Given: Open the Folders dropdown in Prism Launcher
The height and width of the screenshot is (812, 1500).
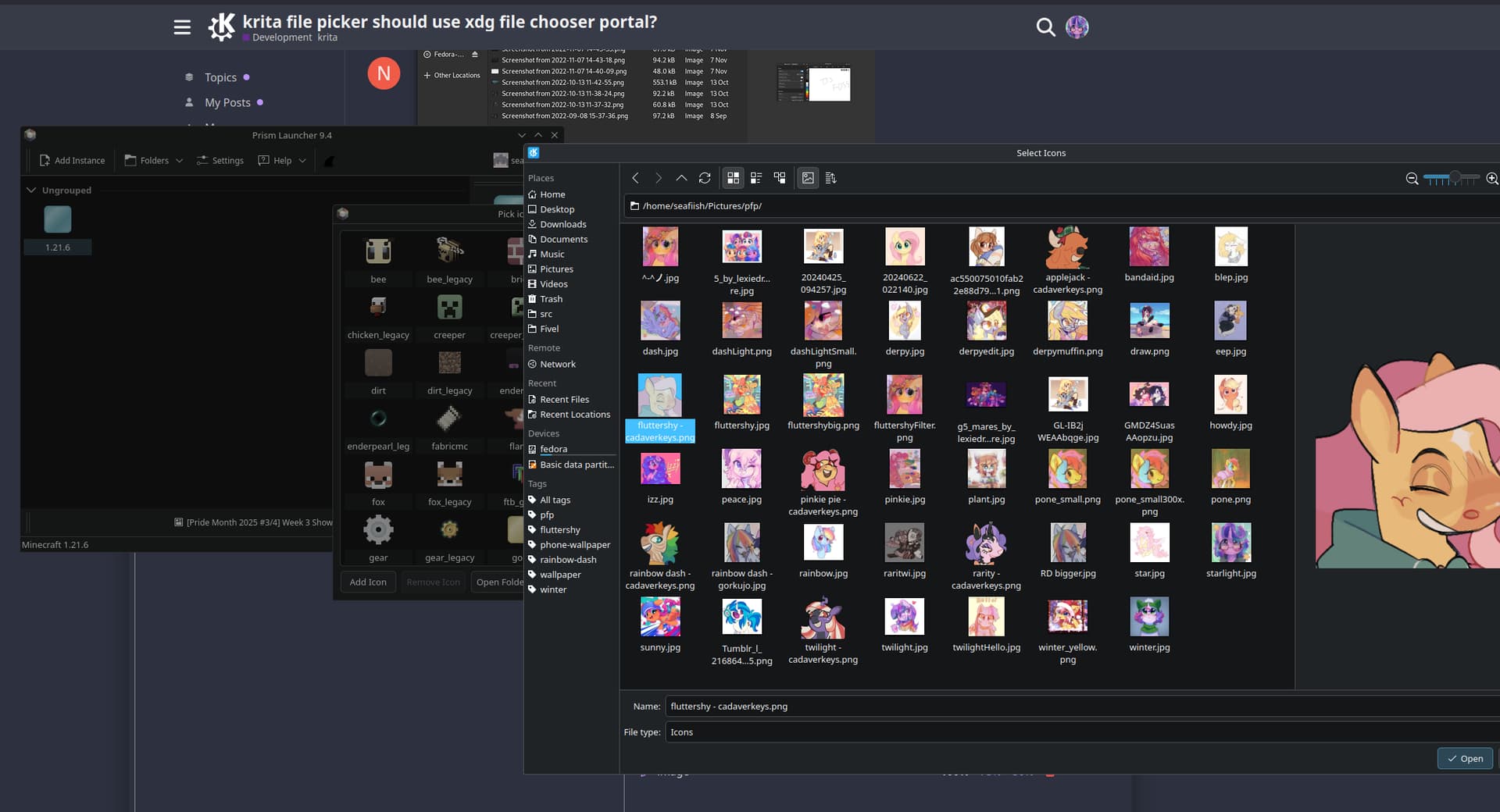Looking at the screenshot, I should click(153, 160).
